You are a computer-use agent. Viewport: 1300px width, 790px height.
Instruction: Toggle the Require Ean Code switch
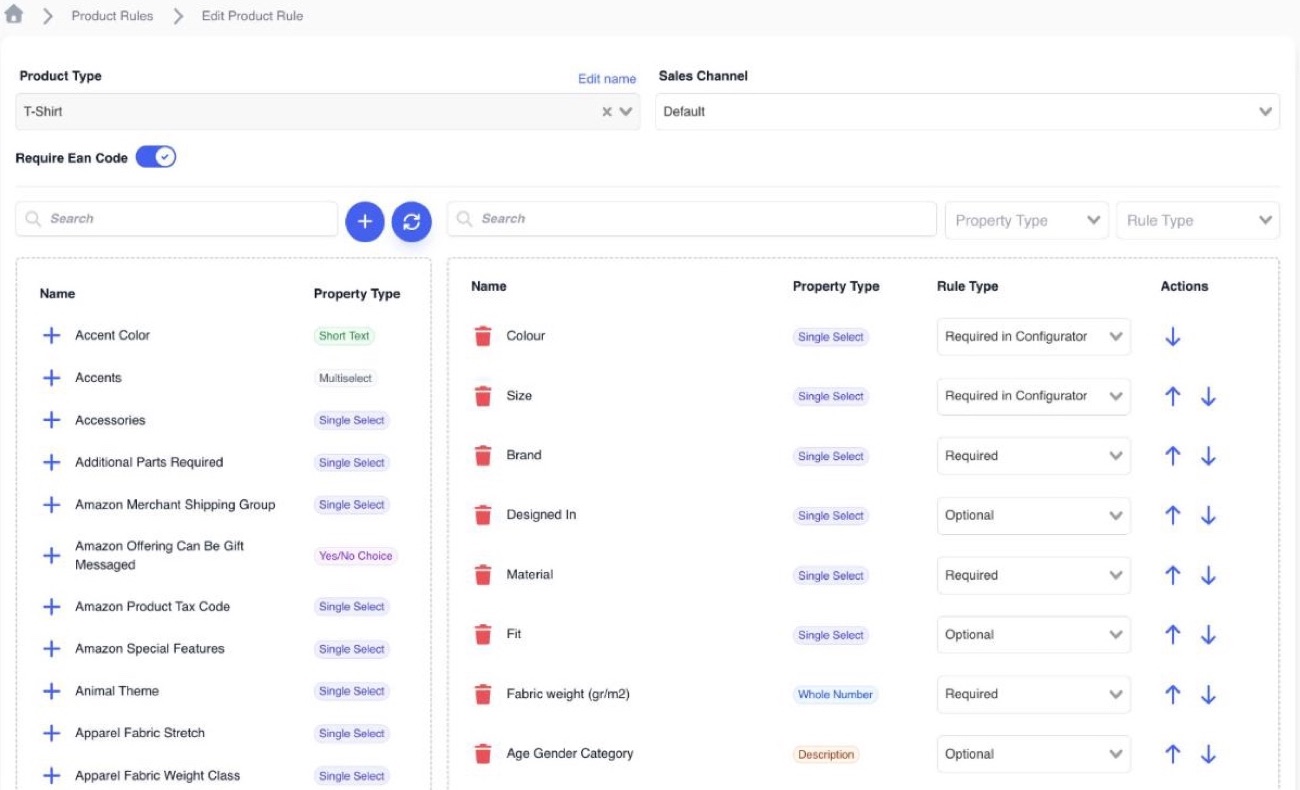(x=156, y=157)
